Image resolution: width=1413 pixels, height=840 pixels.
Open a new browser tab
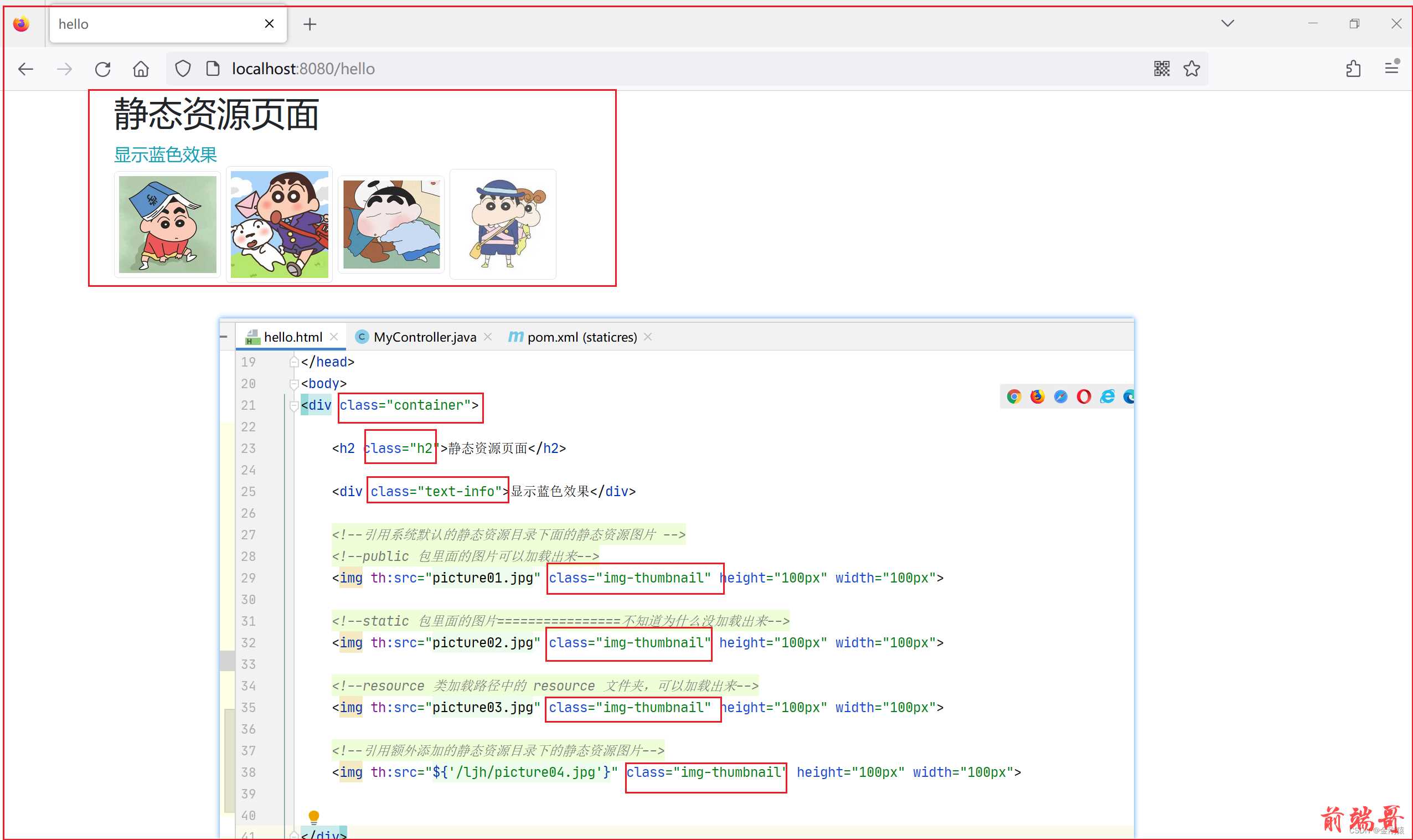[310, 24]
